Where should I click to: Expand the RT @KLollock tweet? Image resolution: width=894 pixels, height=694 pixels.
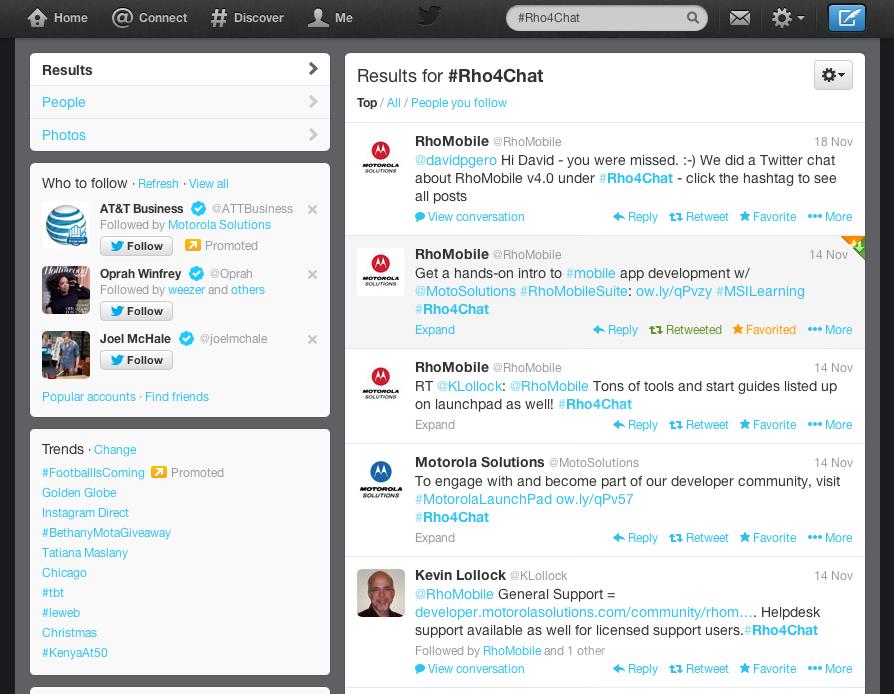click(x=435, y=425)
